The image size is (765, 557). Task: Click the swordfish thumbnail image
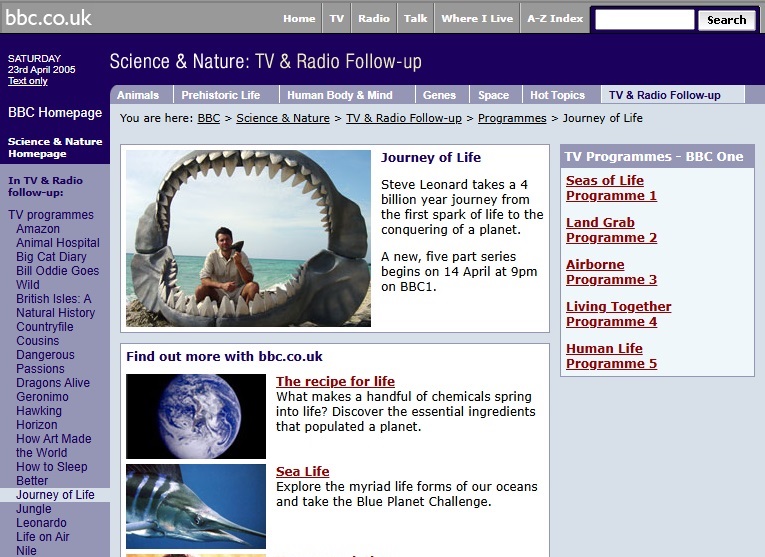(x=196, y=506)
